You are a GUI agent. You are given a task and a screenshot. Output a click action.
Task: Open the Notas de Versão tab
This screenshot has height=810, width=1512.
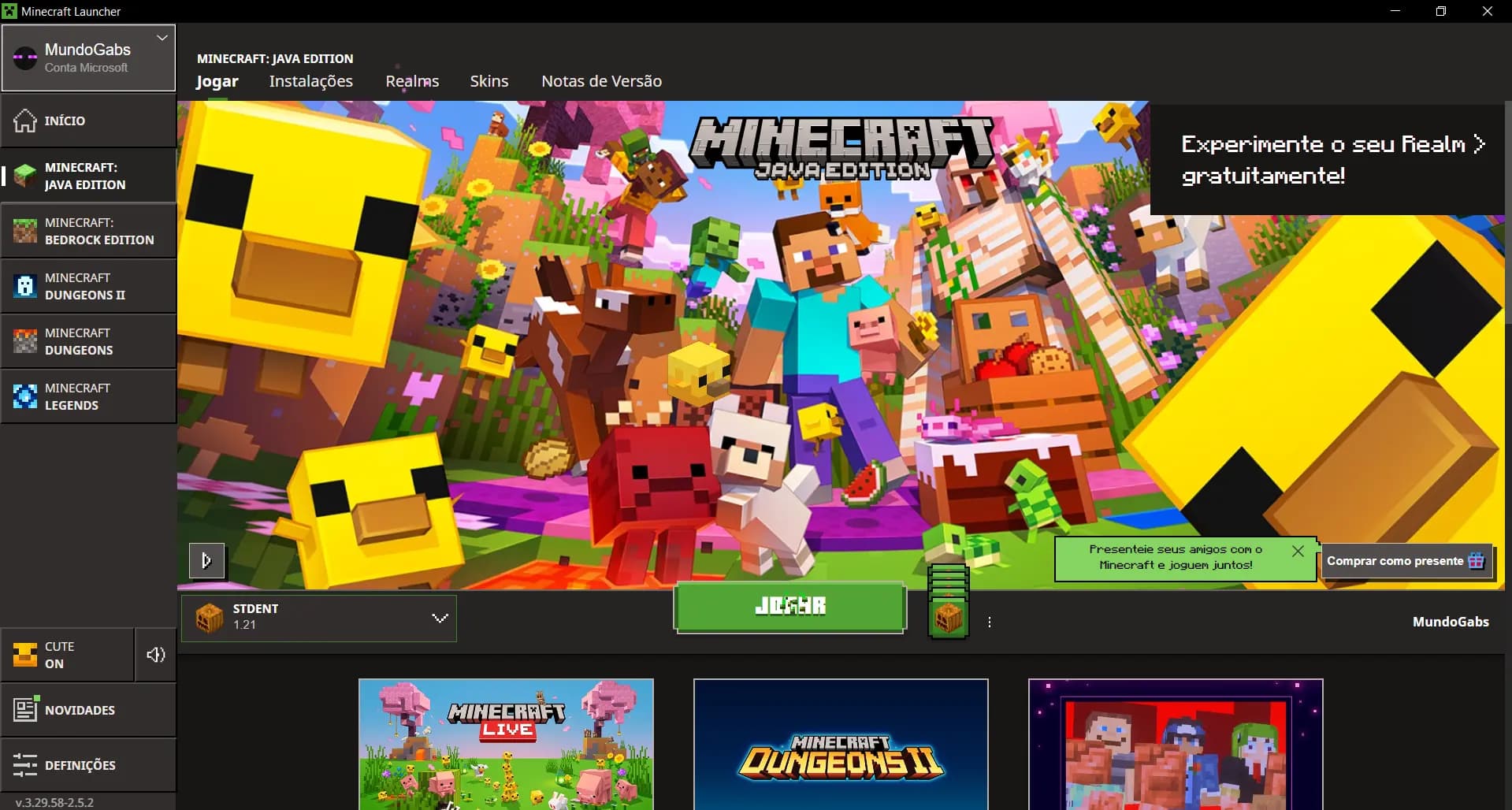pos(600,81)
